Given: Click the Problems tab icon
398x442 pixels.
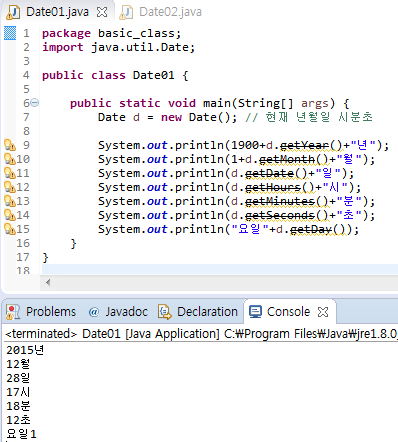Looking at the screenshot, I should 13,312.
